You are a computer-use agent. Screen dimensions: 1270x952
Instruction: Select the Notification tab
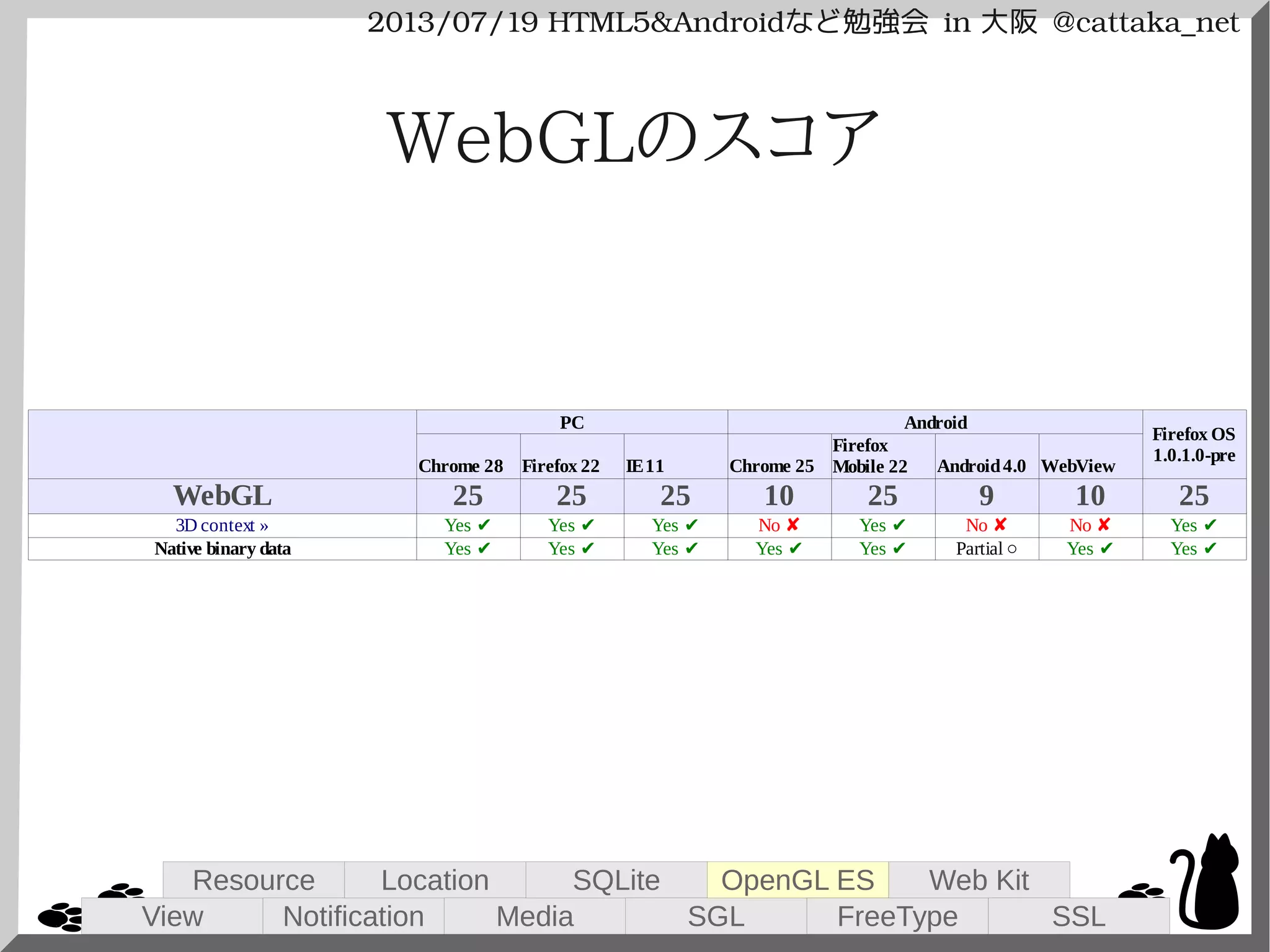tap(353, 916)
